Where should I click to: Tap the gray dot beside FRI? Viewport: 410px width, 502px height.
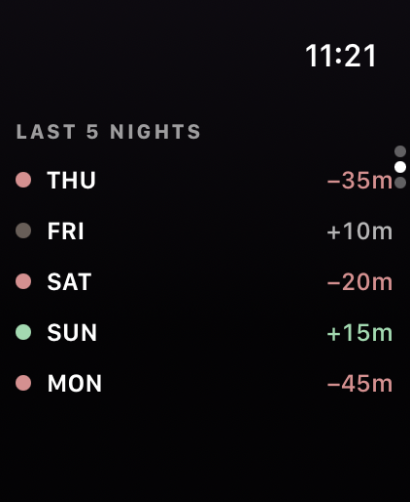[x=23, y=231]
